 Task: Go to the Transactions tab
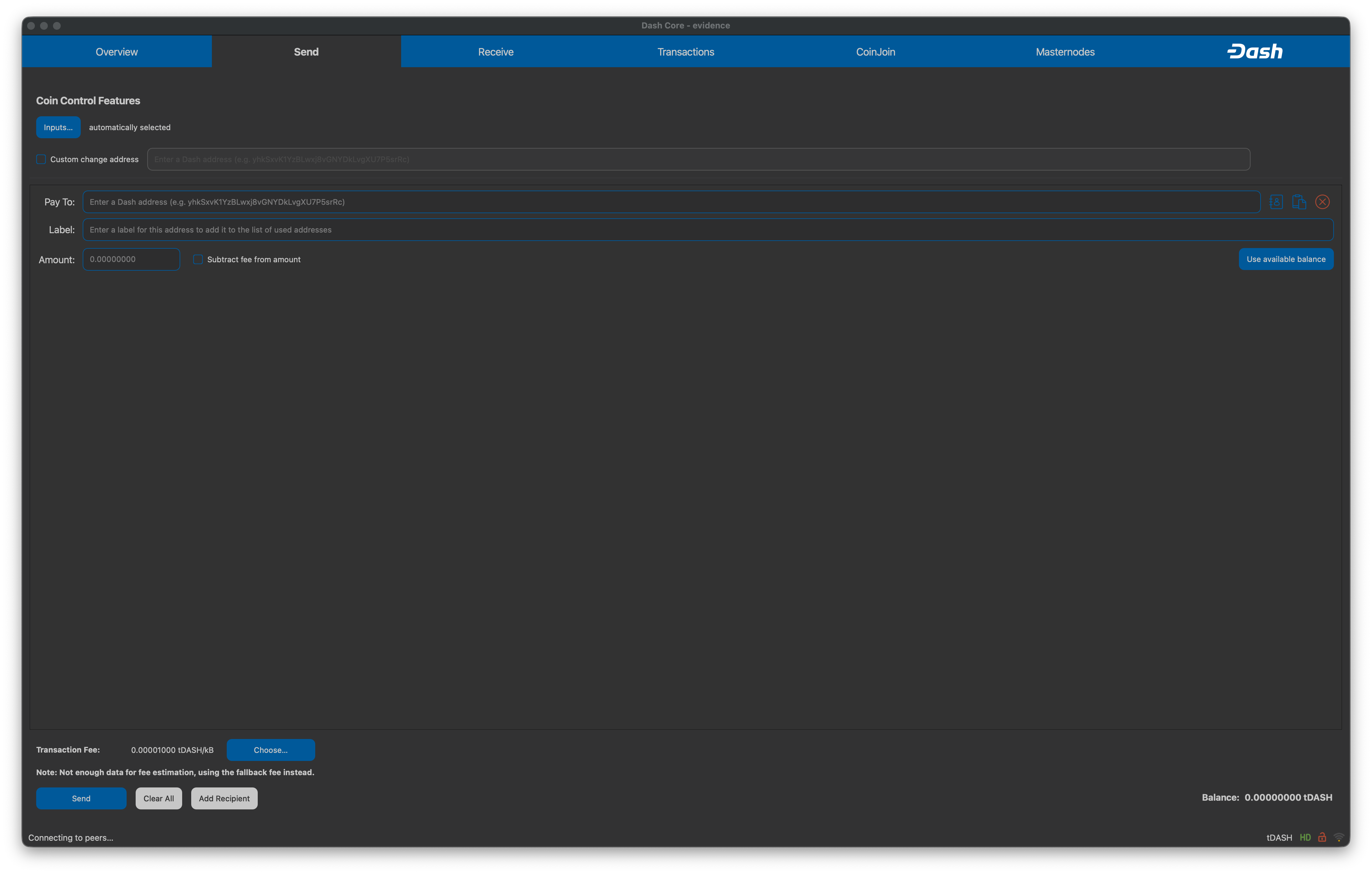pyautogui.click(x=685, y=52)
